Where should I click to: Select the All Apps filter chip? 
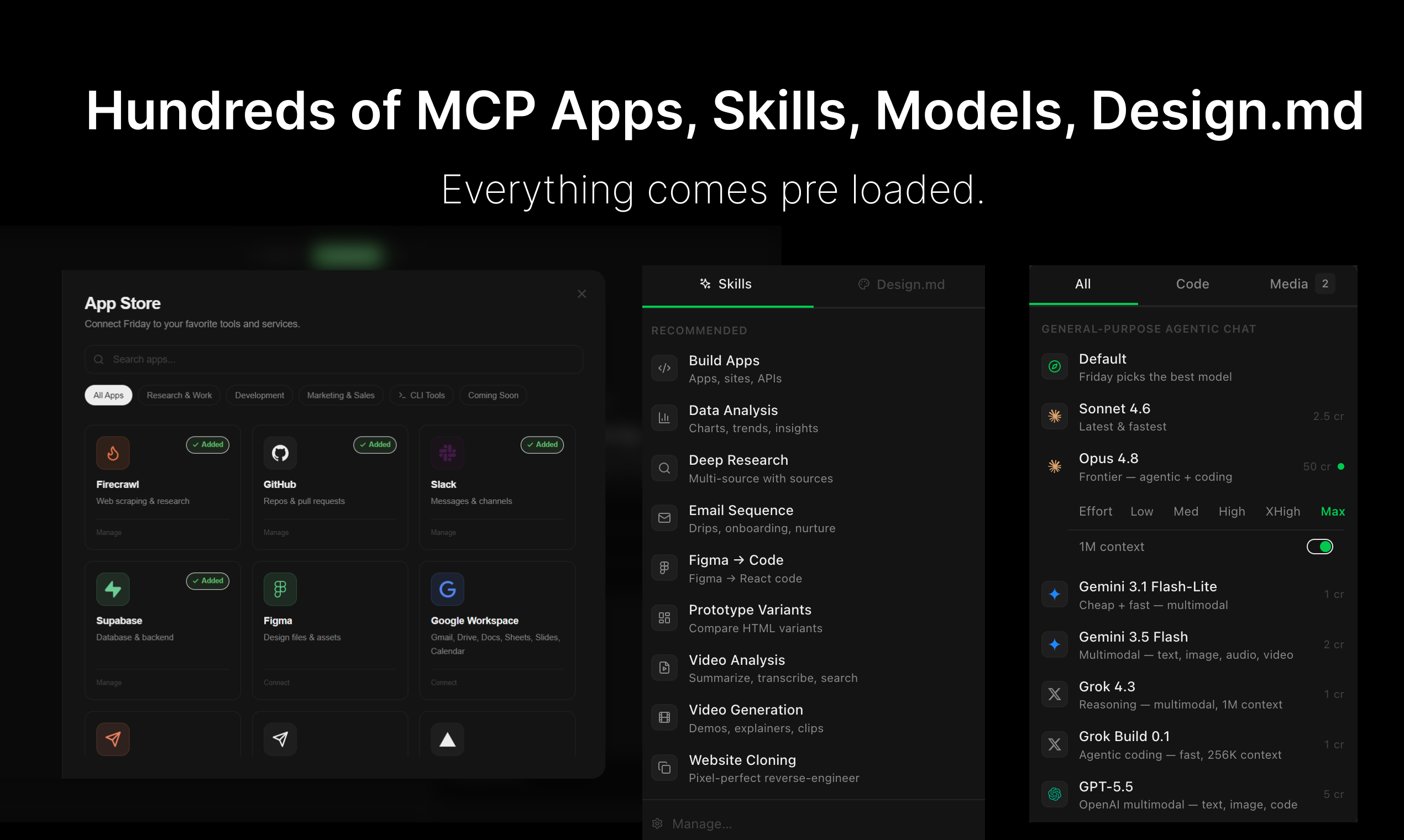[108, 395]
